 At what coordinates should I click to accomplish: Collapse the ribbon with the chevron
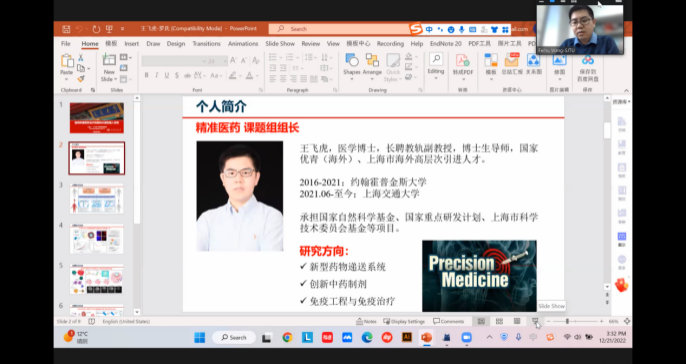click(x=626, y=91)
